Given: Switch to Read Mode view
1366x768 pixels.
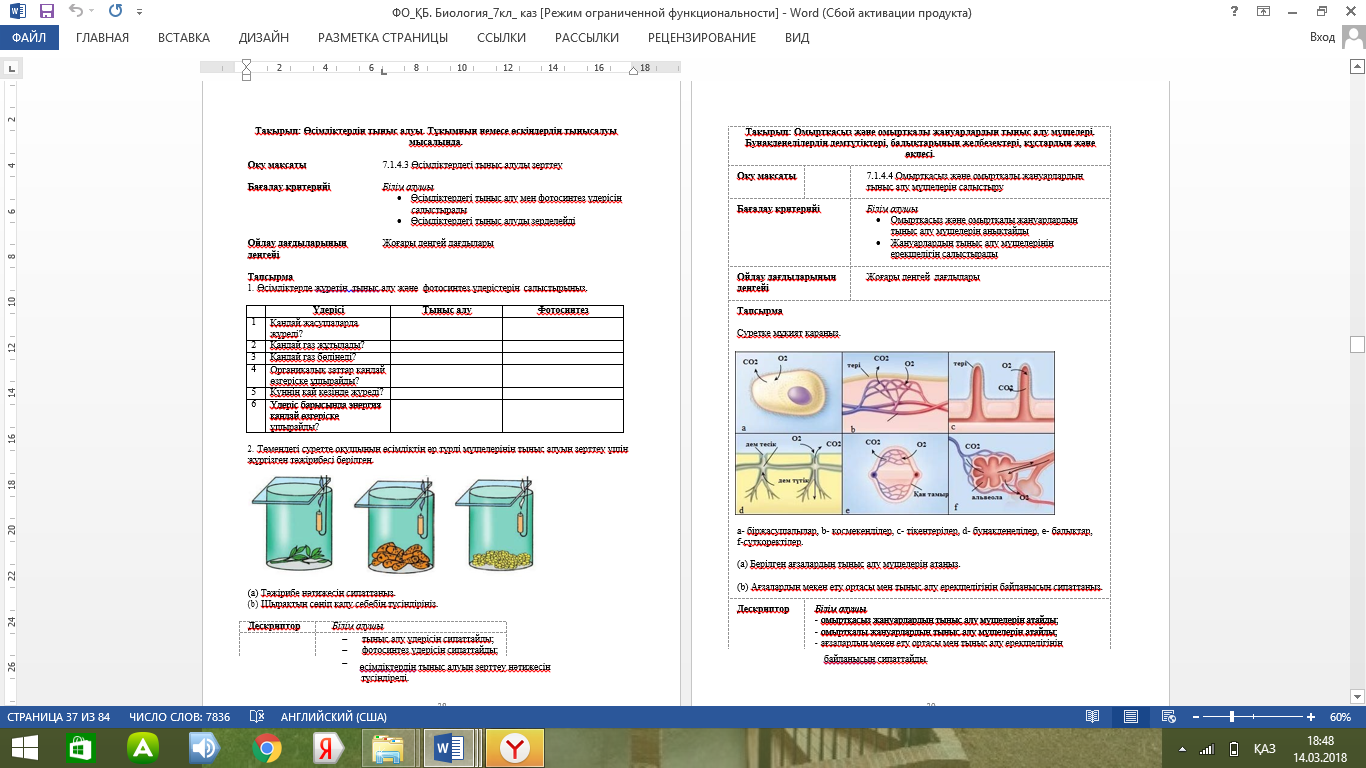Looking at the screenshot, I should pos(1093,717).
